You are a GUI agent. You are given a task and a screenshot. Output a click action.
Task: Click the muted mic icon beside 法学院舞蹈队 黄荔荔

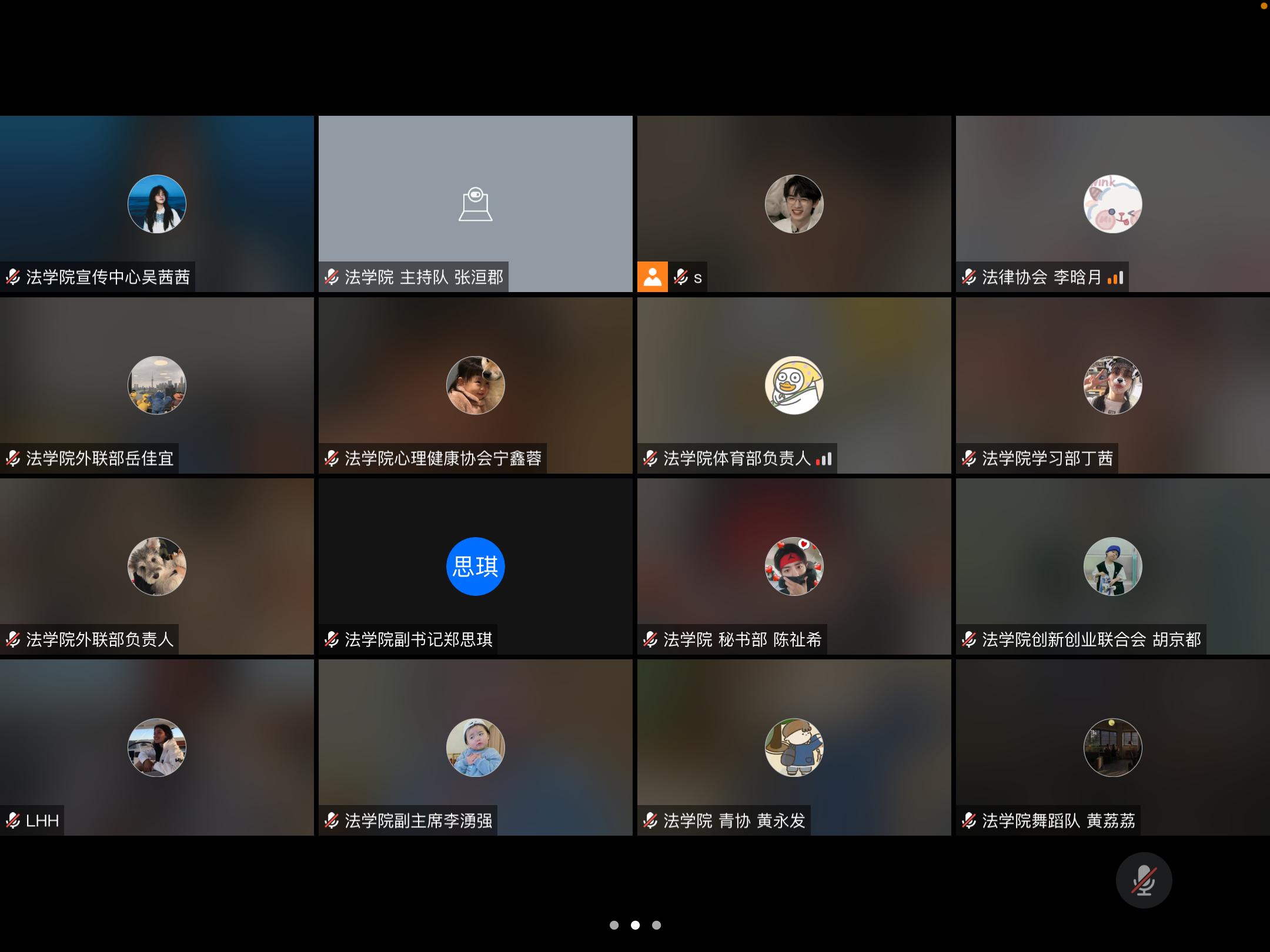969,820
